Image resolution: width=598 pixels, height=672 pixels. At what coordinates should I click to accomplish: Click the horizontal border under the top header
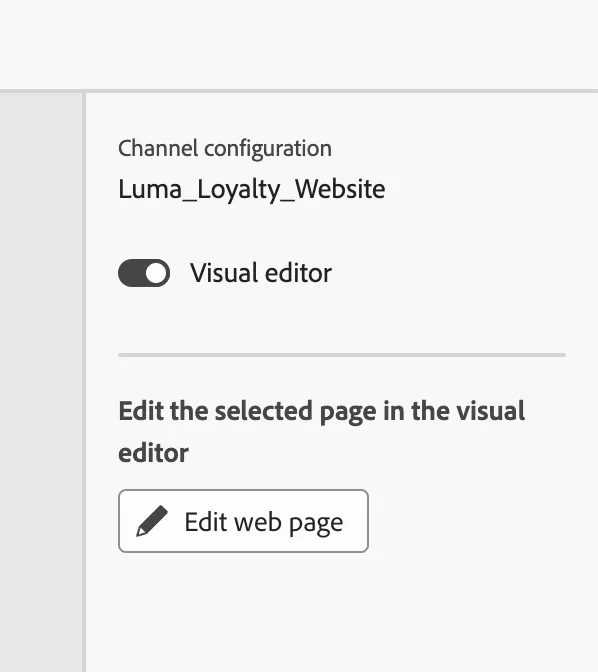tap(299, 91)
